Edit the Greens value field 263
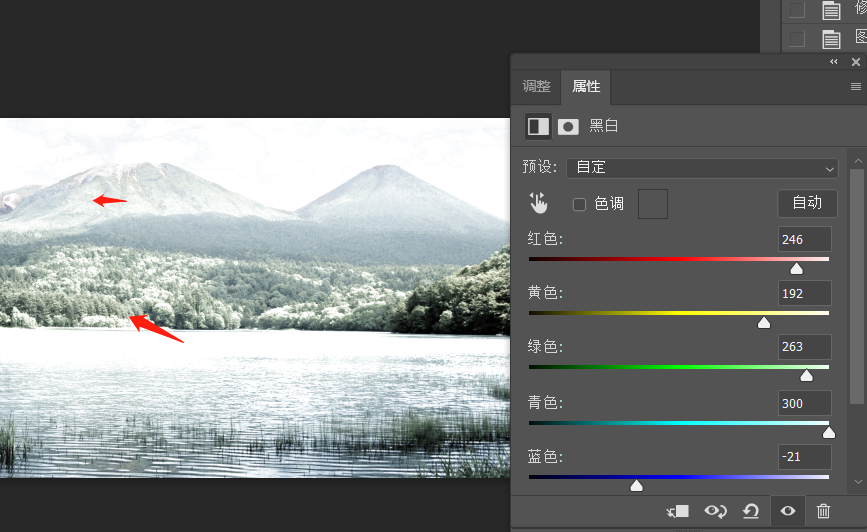 [805, 347]
